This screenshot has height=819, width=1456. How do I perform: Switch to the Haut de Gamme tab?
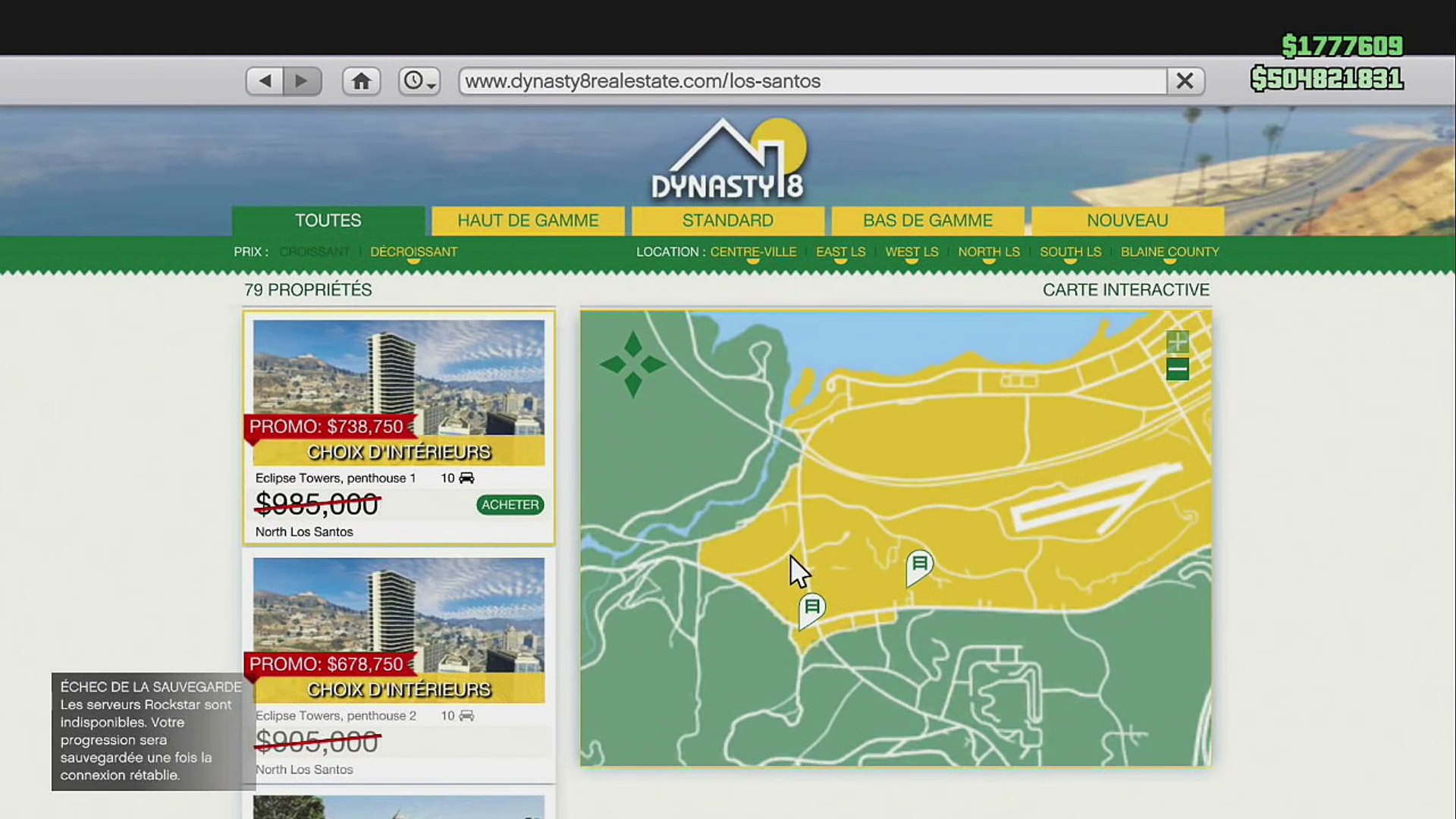(528, 221)
